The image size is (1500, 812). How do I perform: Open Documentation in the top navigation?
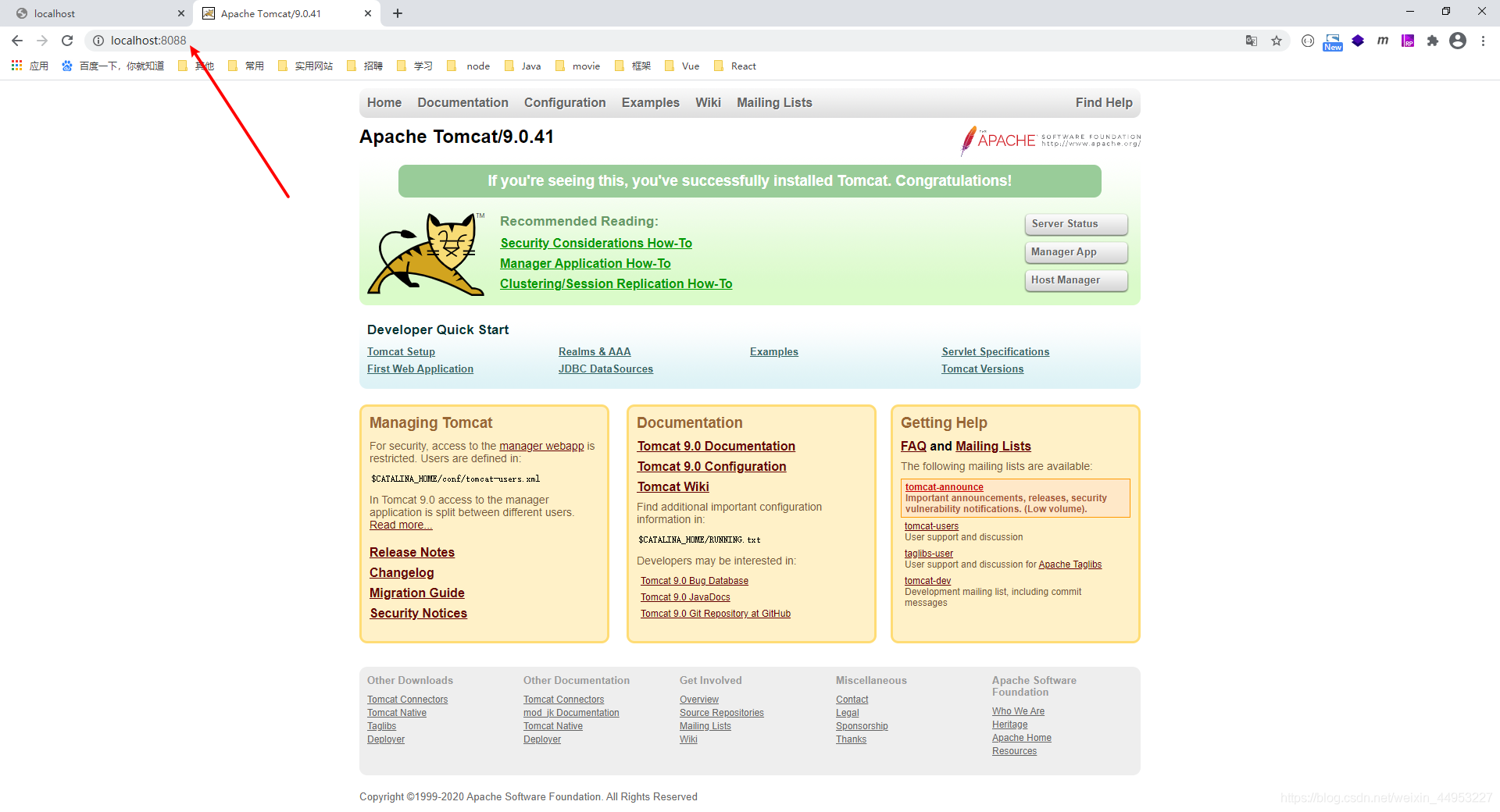click(x=462, y=103)
